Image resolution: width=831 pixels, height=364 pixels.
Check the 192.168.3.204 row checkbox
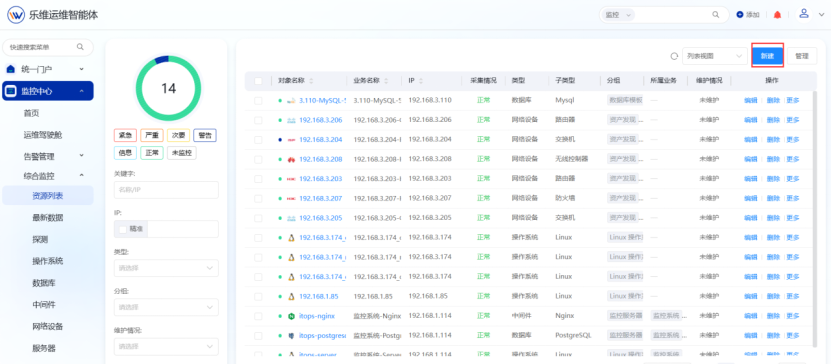[x=258, y=139]
